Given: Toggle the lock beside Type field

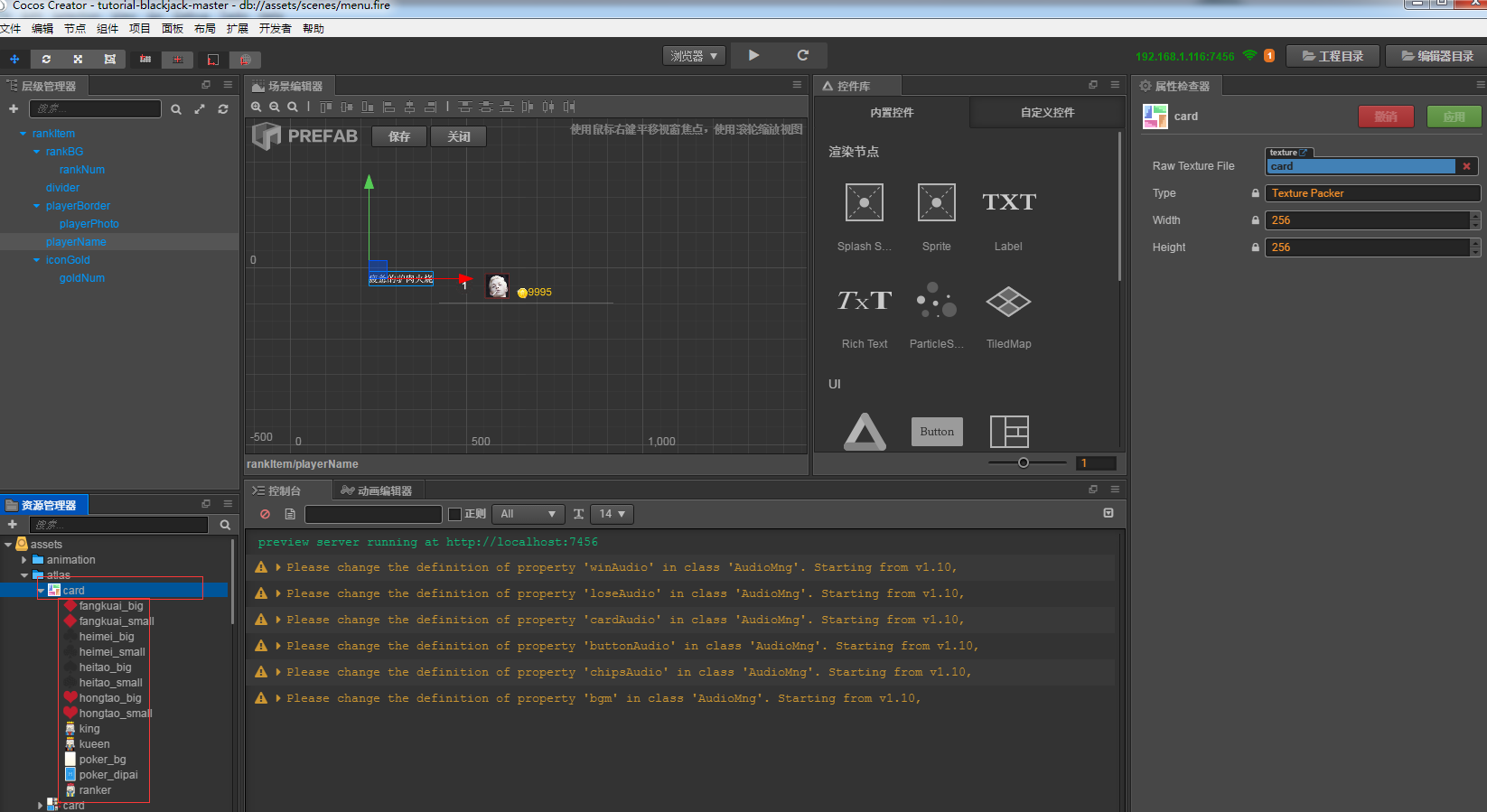Looking at the screenshot, I should (x=1255, y=193).
